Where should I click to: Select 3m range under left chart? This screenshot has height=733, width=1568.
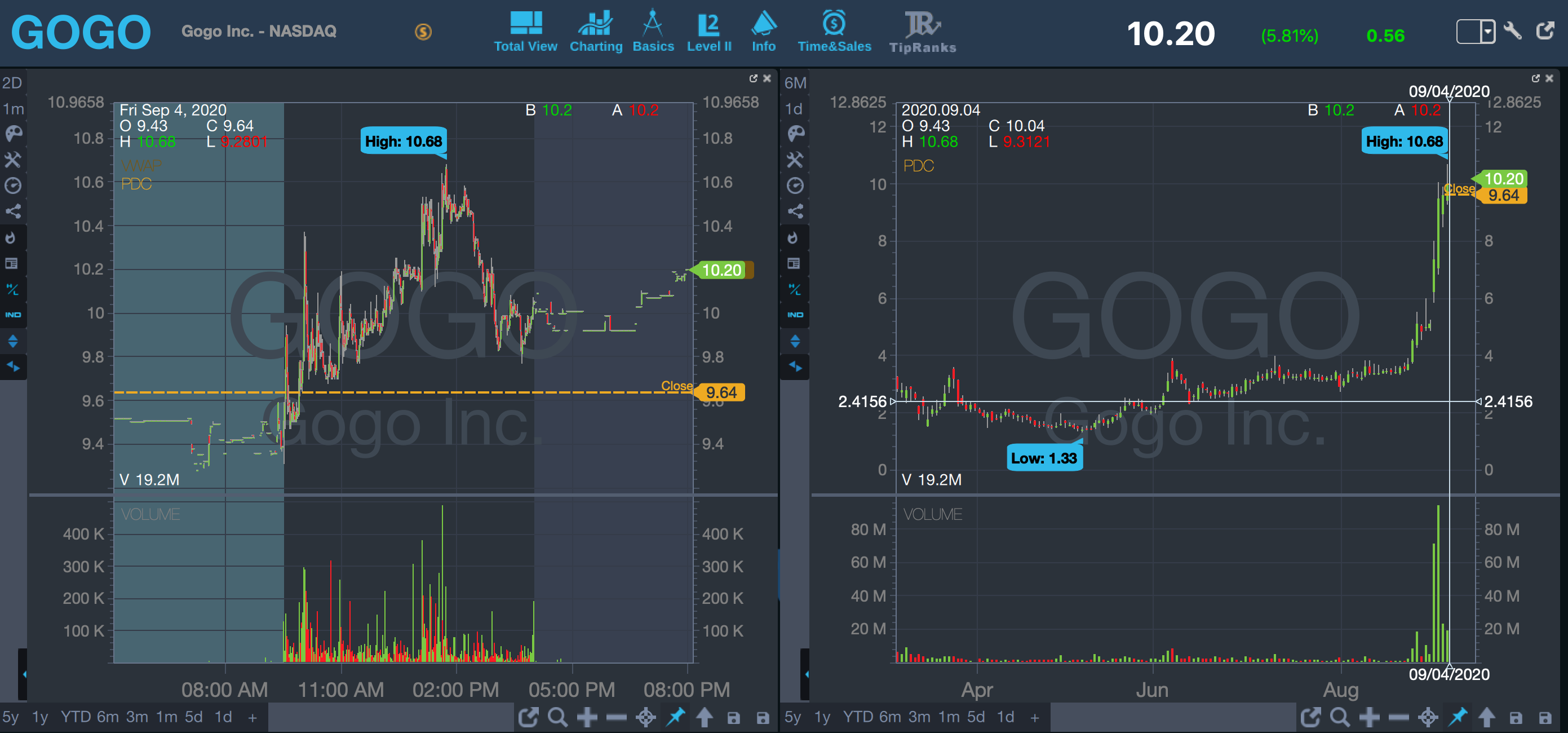click(x=137, y=717)
